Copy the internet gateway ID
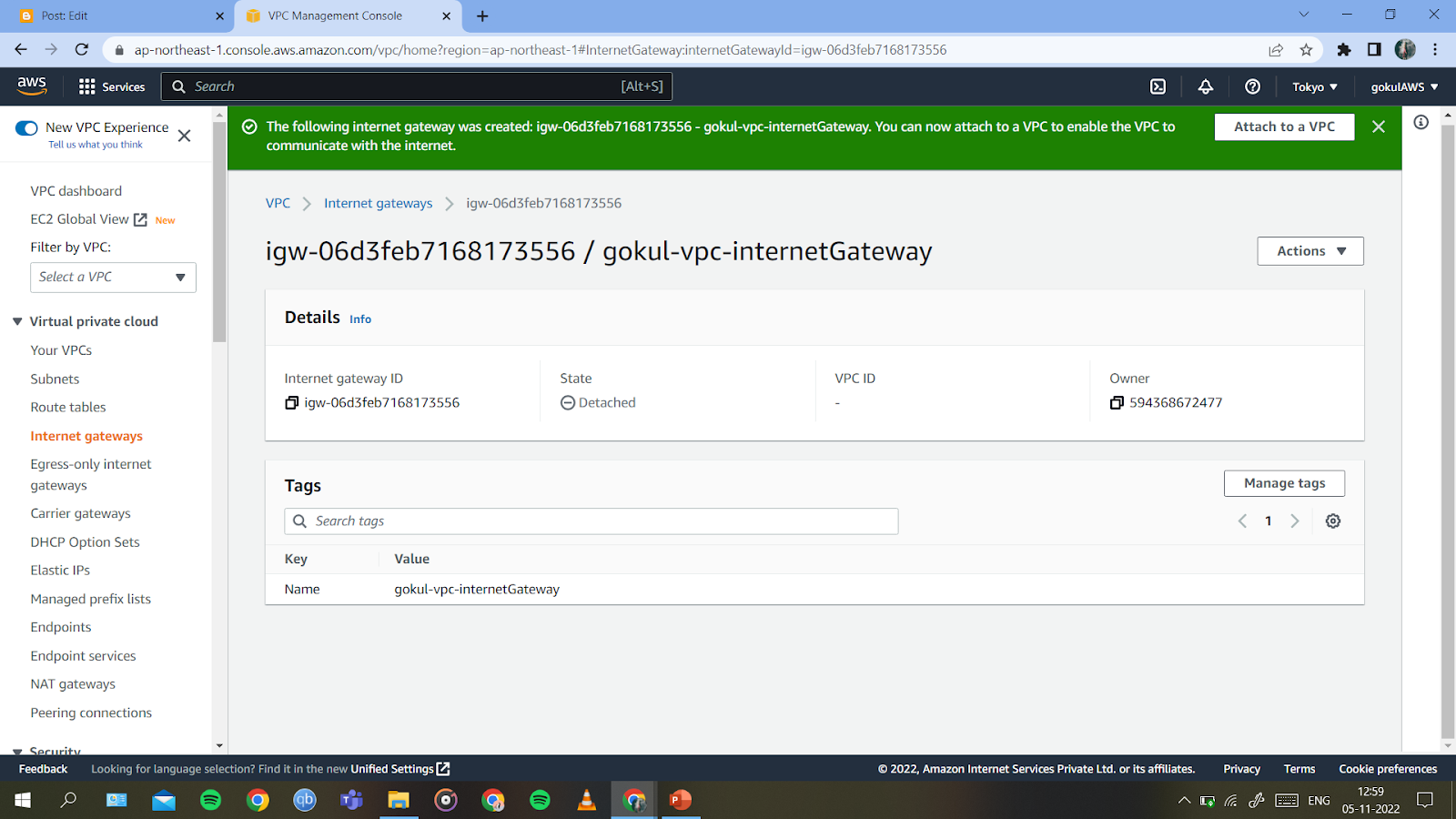The height and width of the screenshot is (819, 1456). 291,402
